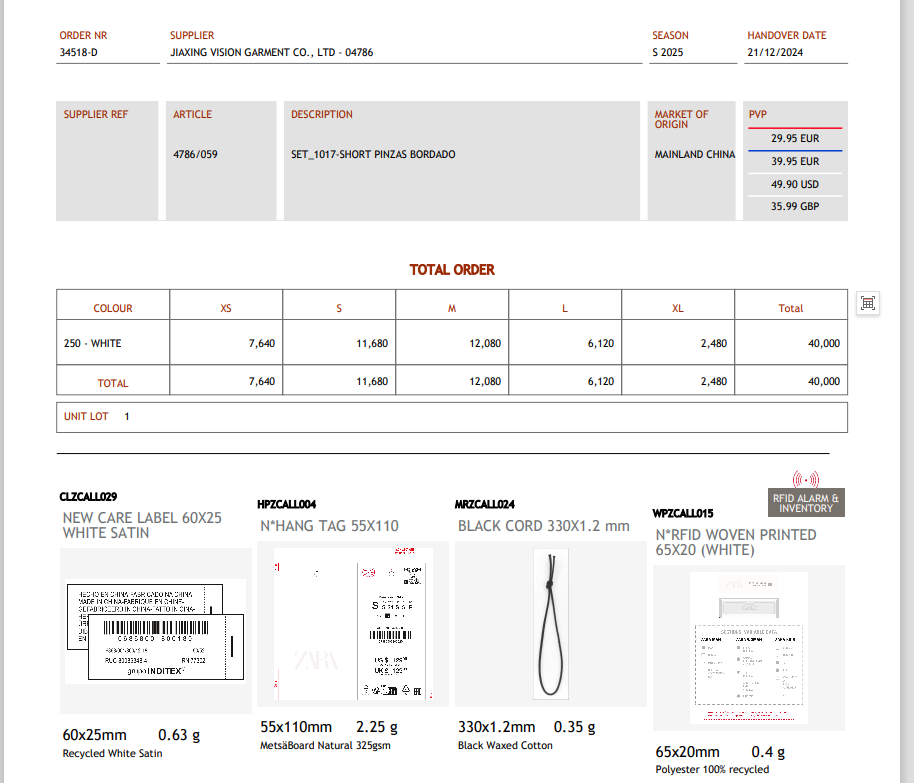Select the 29.95 EUR price with red line

(794, 139)
